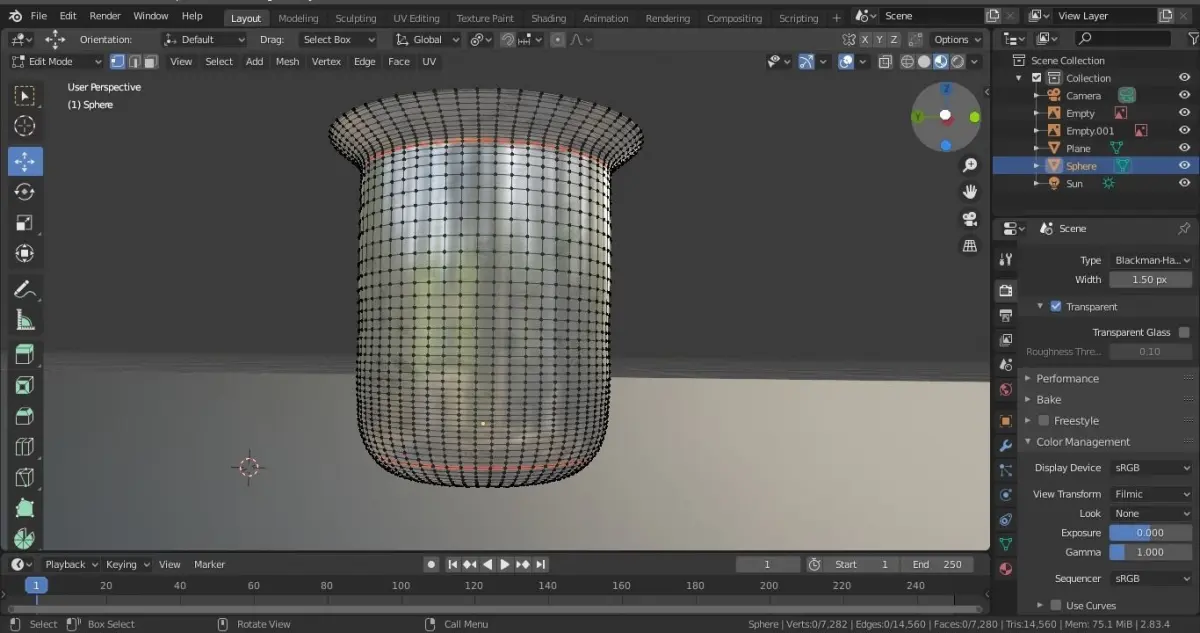Screen dimensions: 1200x633
Task: Switch to rendered viewport shading
Action: click(x=958, y=61)
